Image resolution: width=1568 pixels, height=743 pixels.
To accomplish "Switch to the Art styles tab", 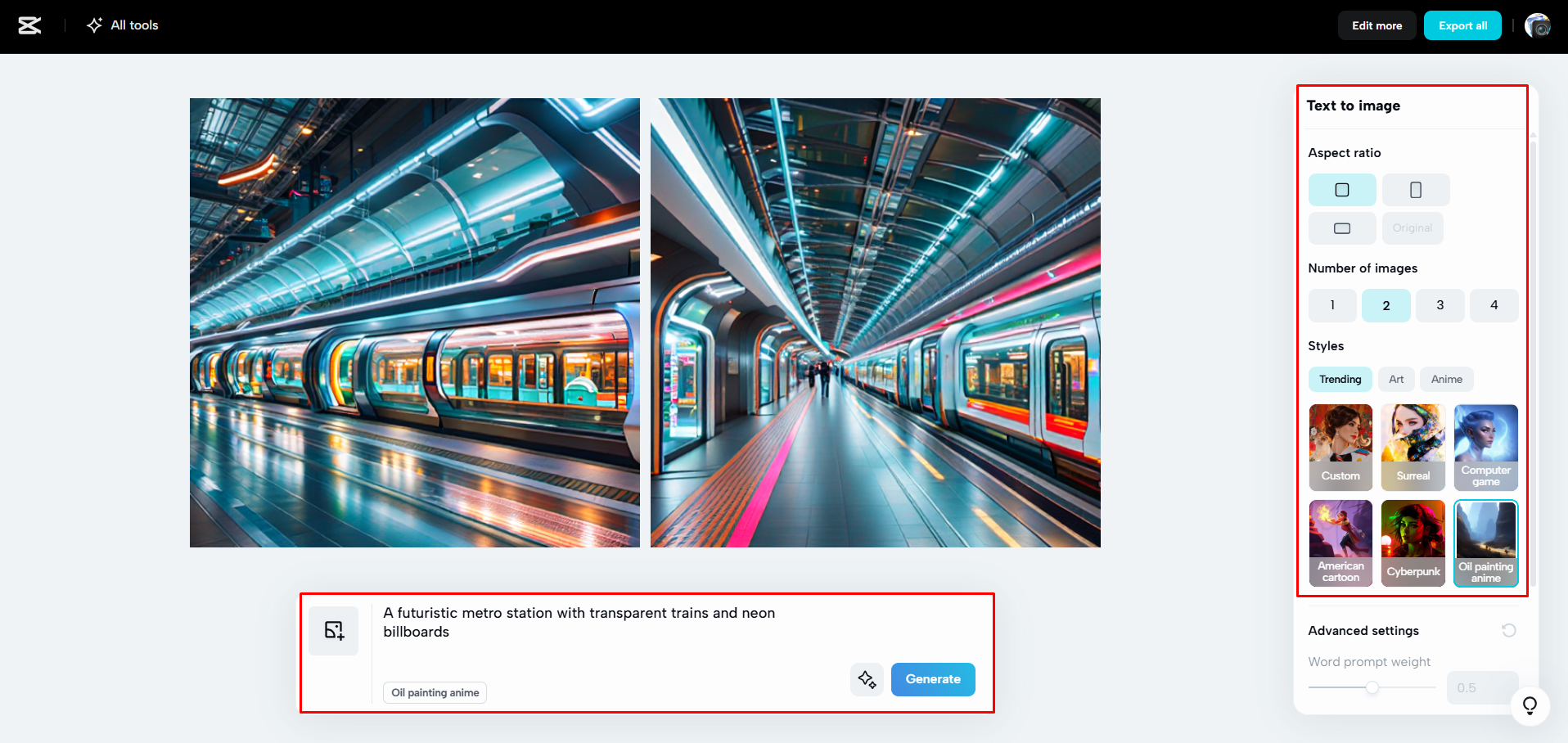I will tap(1396, 379).
